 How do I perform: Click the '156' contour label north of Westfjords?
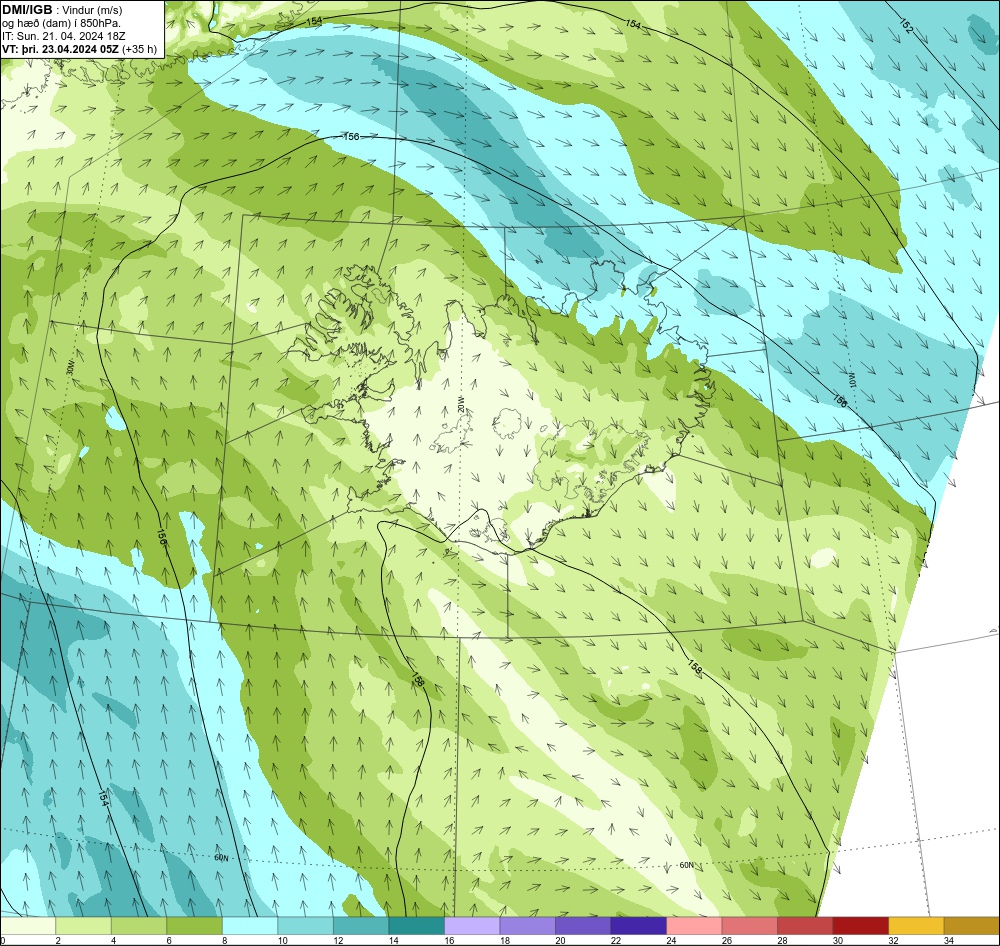pyautogui.click(x=351, y=137)
